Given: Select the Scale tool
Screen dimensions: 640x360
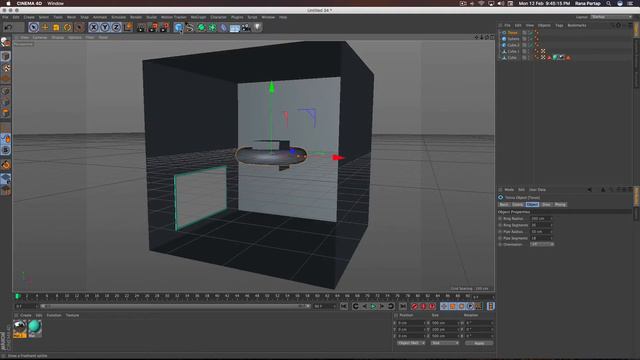Looking at the screenshot, I should 56,27.
